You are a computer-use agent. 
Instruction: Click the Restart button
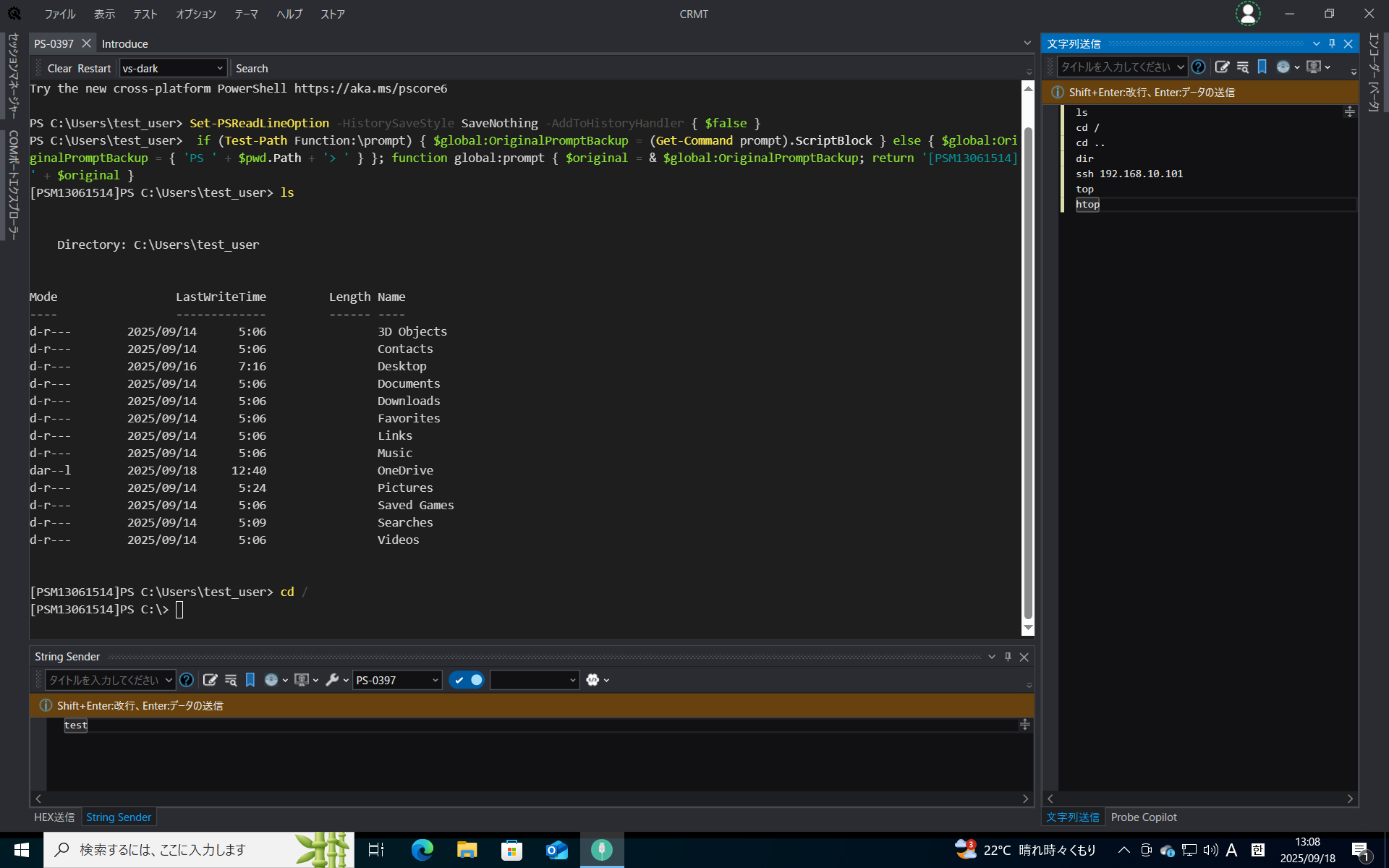point(94,69)
